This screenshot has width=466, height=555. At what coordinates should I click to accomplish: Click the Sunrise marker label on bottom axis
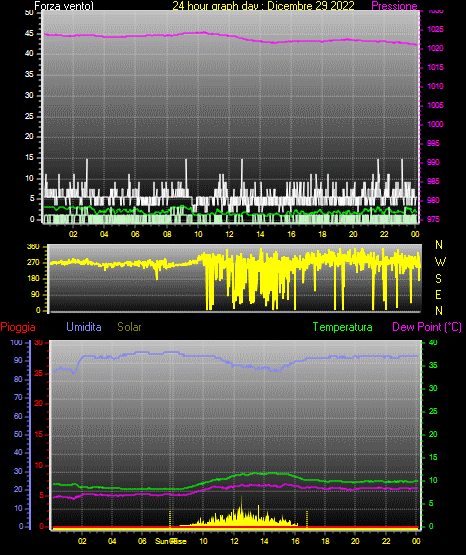(x=171, y=542)
